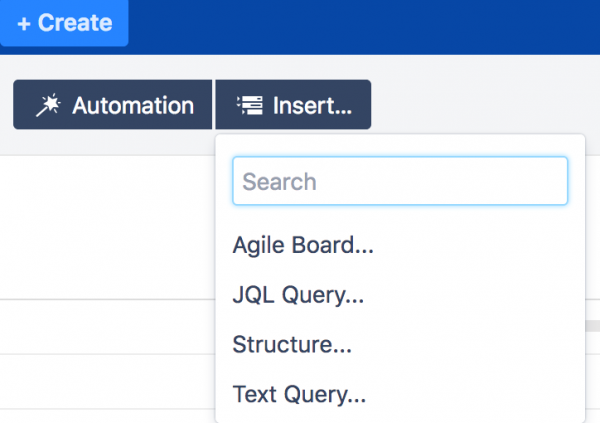Click the Search placeholder text
Image resolution: width=600 pixels, height=423 pixels.
279,181
